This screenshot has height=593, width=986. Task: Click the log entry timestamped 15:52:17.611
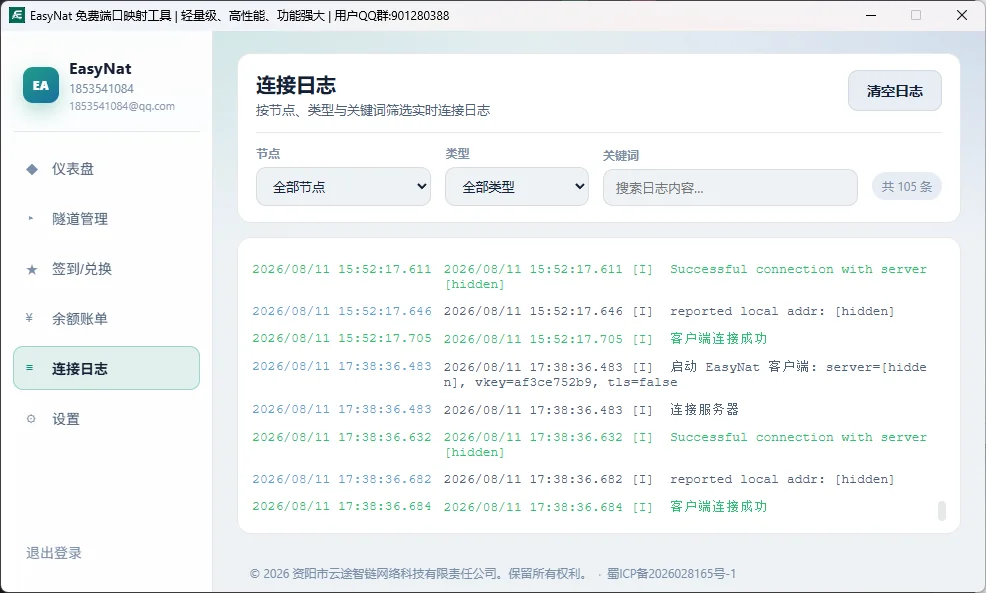tap(590, 276)
